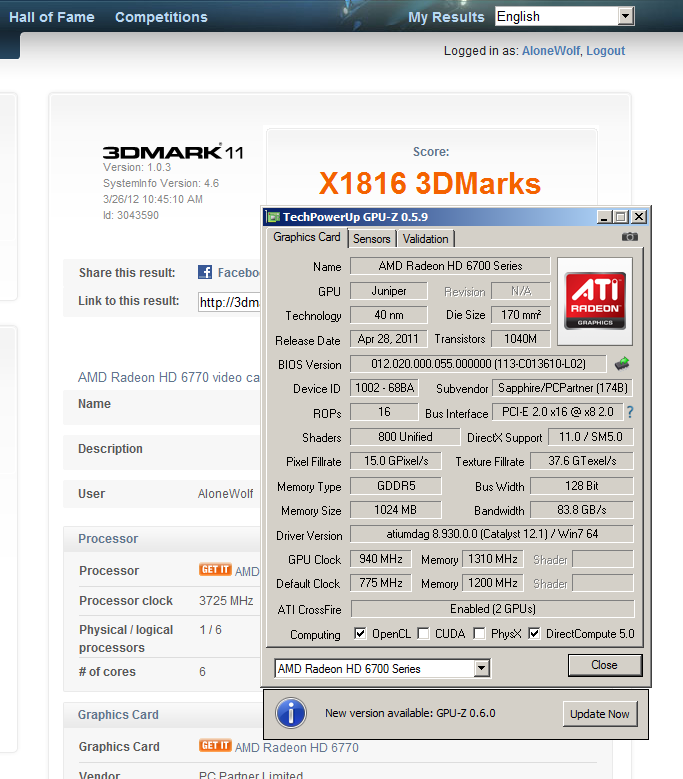Click the AMD Radeon HD 6770 graphics card link

297,748
